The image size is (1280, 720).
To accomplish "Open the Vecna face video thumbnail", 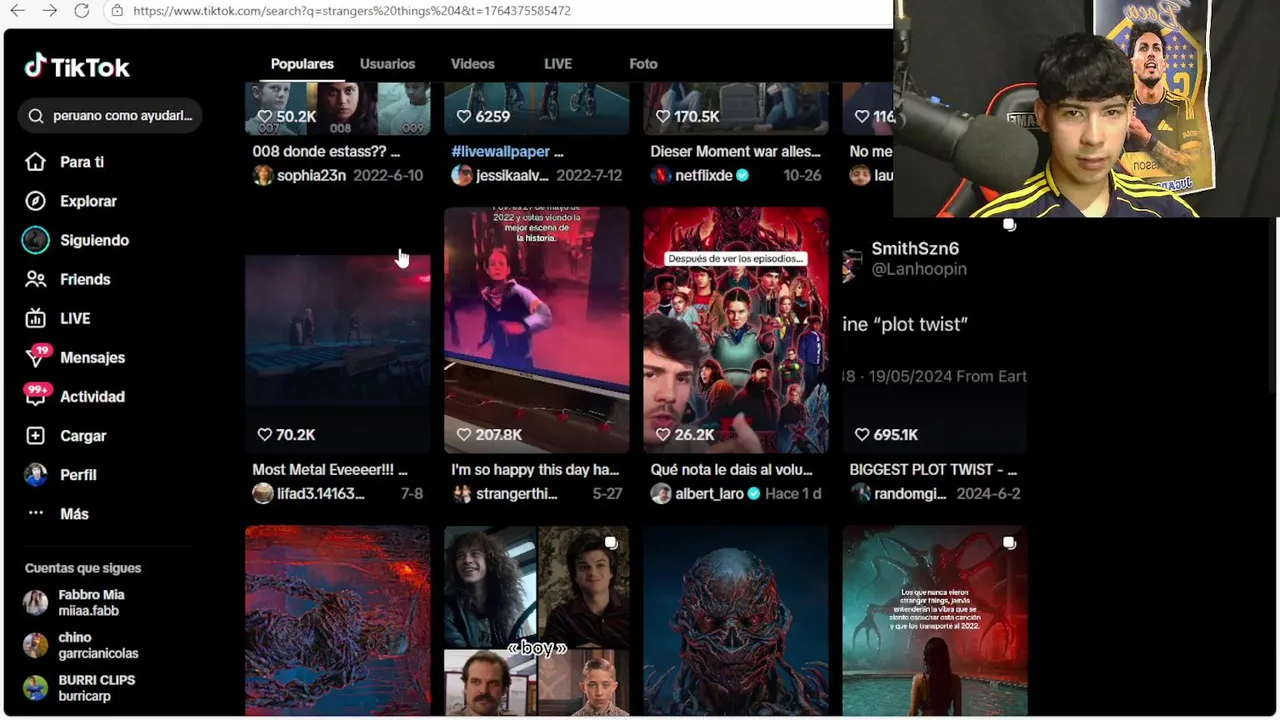I will point(736,620).
